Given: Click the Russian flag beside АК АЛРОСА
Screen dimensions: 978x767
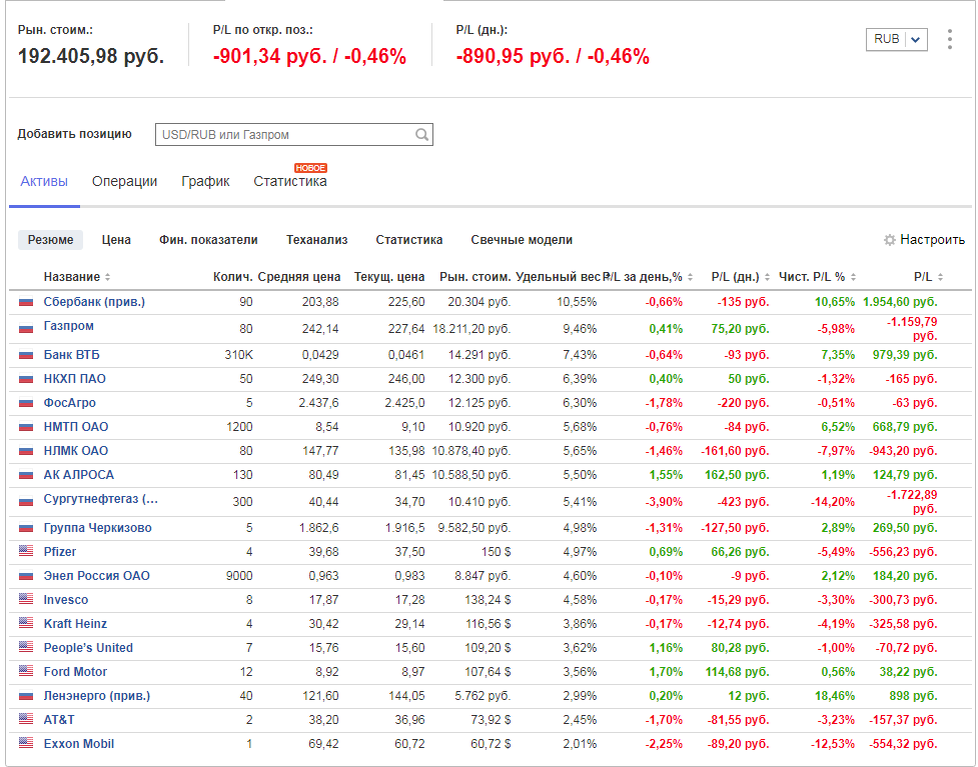Looking at the screenshot, I should [x=26, y=475].
